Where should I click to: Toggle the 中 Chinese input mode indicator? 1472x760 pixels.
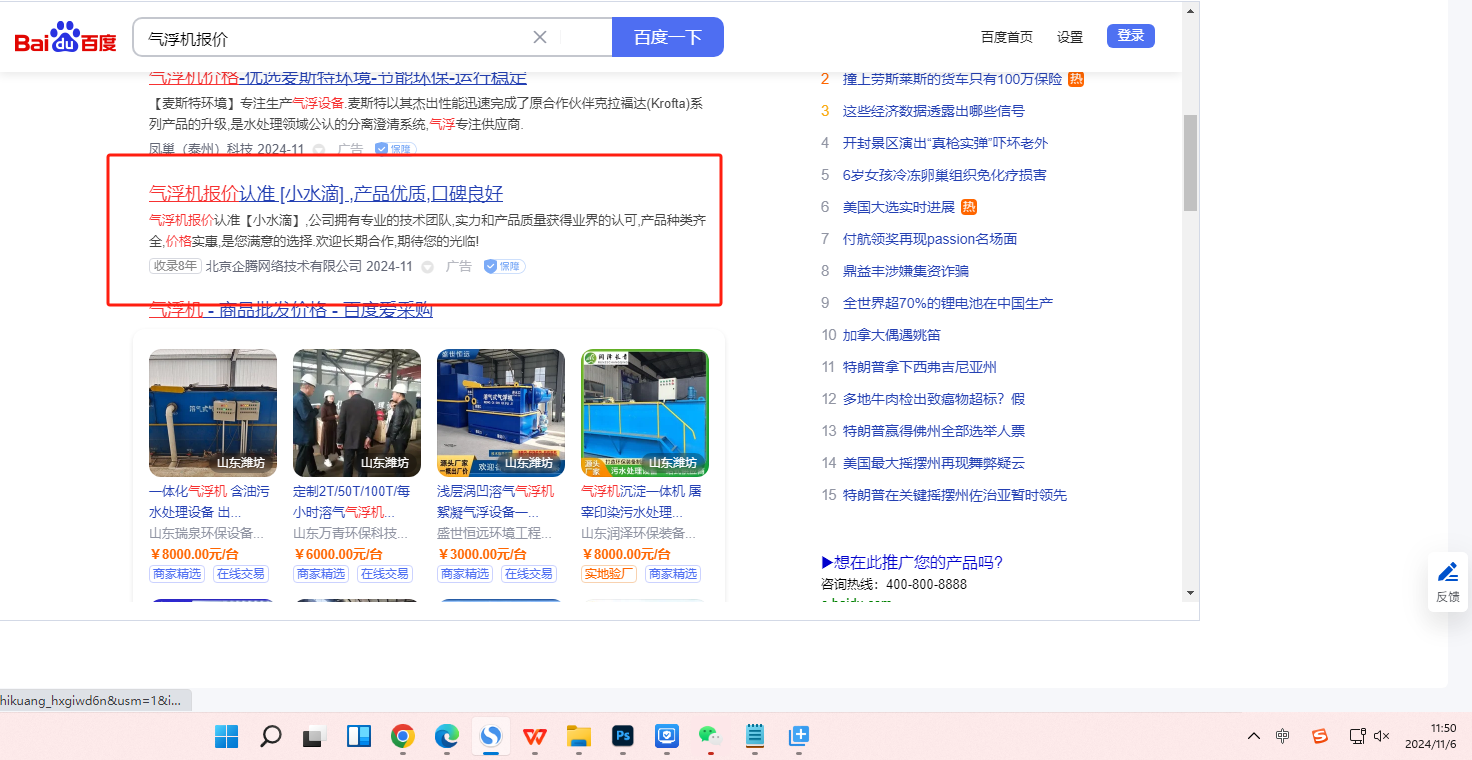tap(1283, 736)
